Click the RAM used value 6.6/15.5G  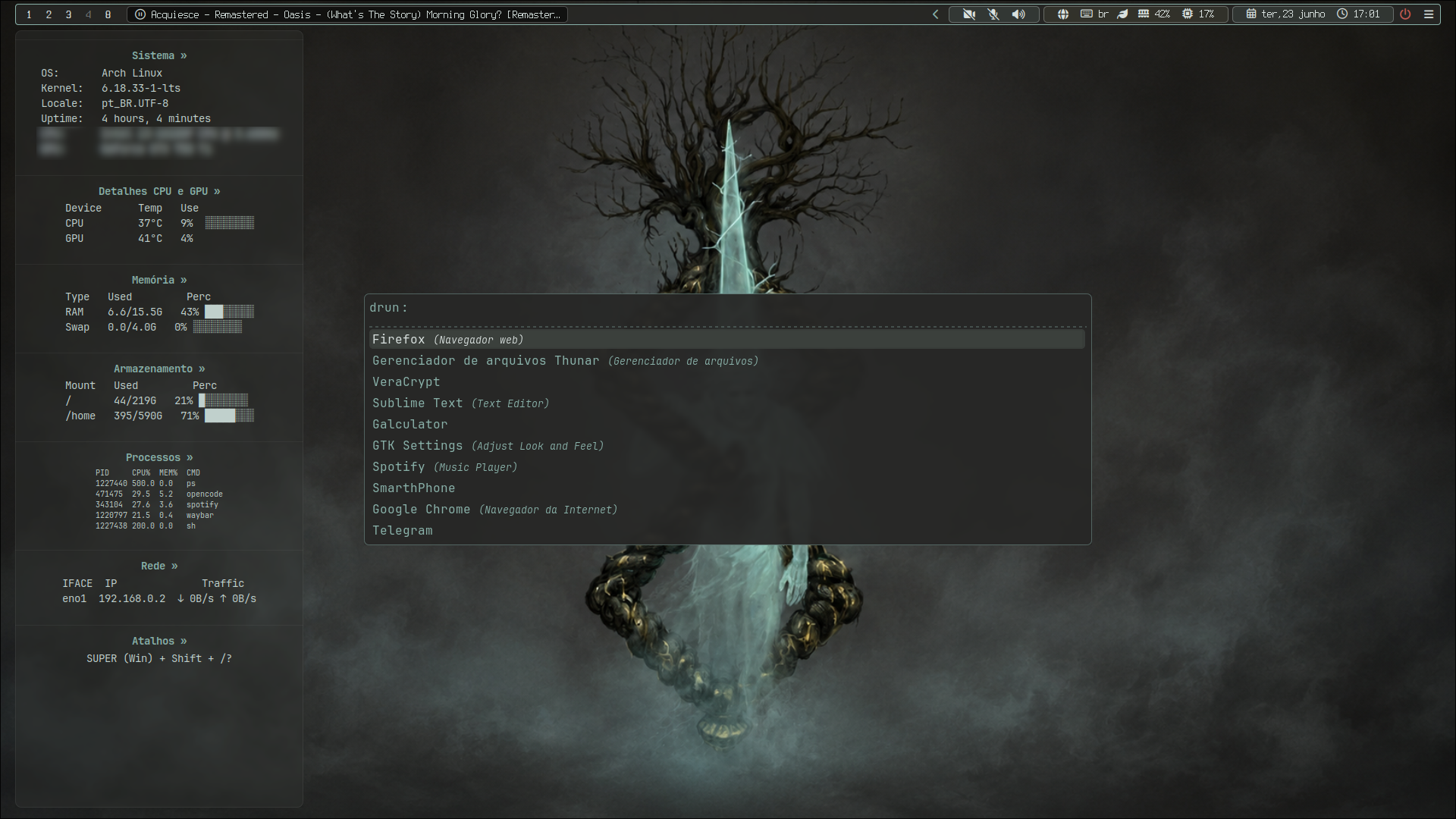[135, 312]
